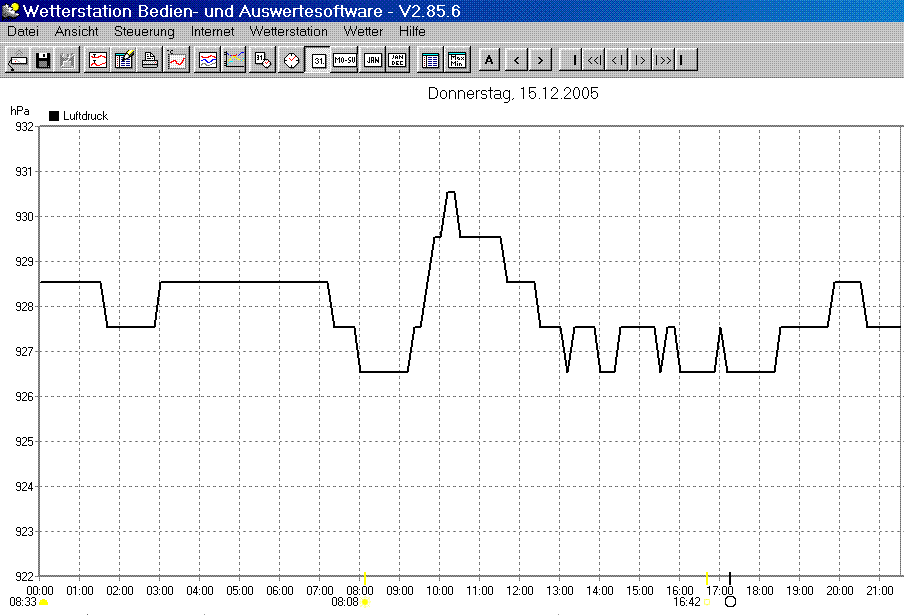This screenshot has width=904, height=615.
Task: Click the single red curve chart icon
Action: click(x=177, y=60)
